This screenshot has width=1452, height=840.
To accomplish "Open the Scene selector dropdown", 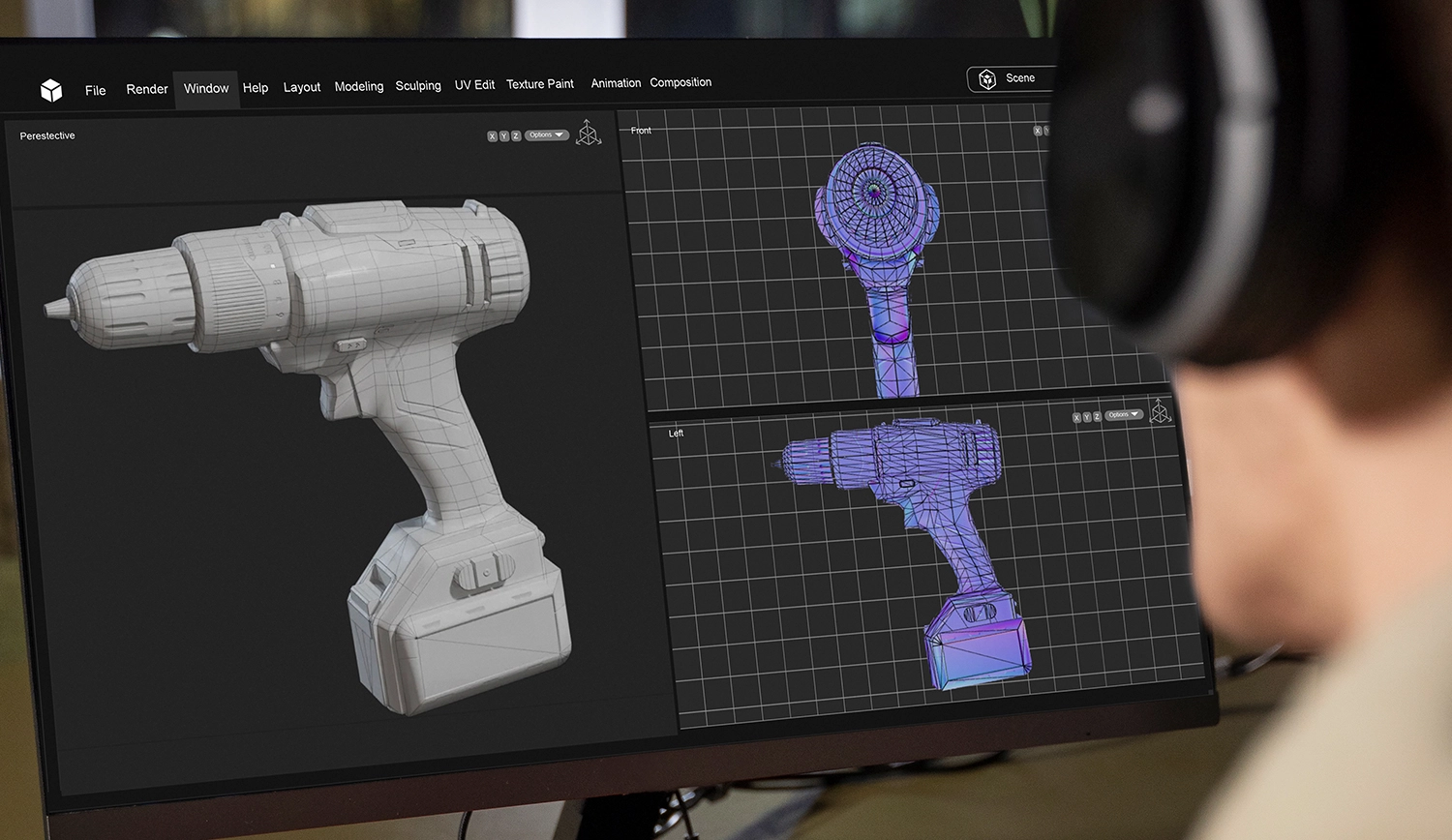I will click(x=1019, y=78).
